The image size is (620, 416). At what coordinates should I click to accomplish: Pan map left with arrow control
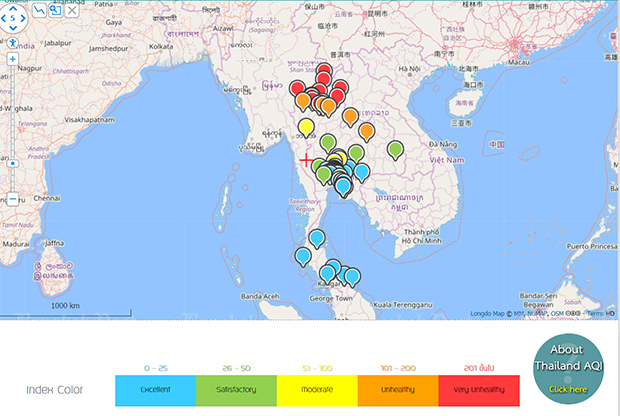point(5,18)
